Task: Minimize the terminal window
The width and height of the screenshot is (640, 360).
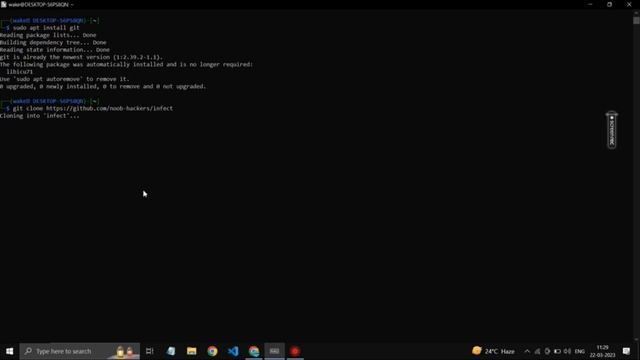Action: (x=590, y=4)
